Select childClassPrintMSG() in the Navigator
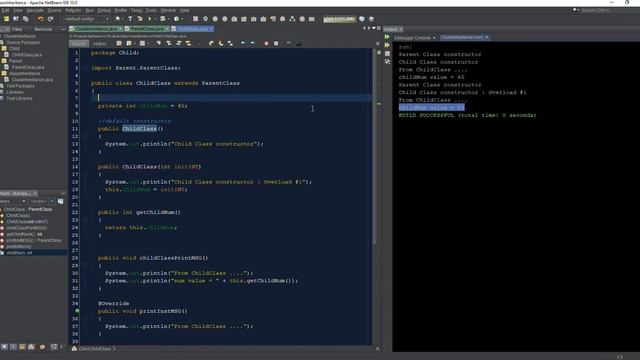640x360 pixels. 27,228
